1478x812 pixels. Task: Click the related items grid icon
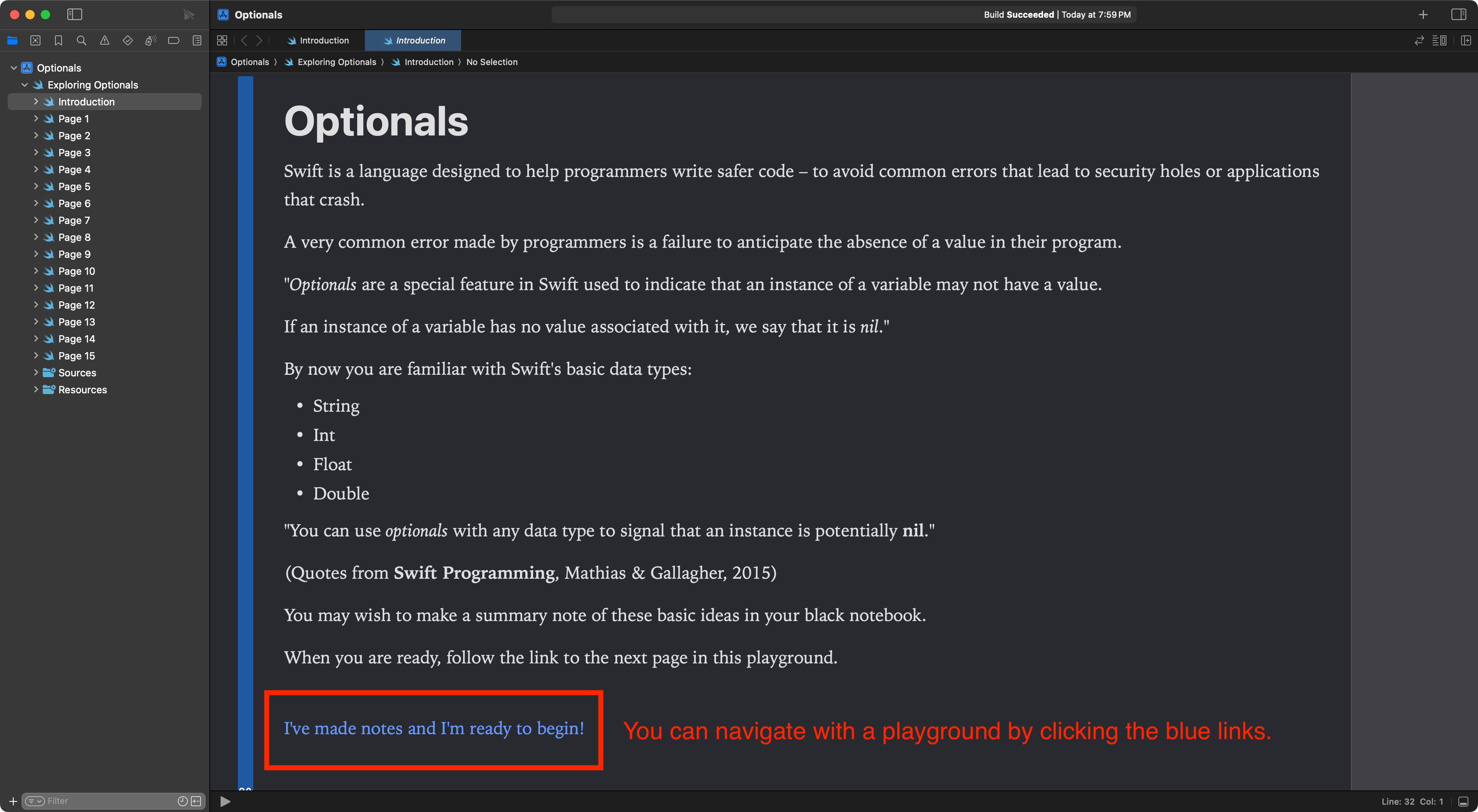point(222,40)
